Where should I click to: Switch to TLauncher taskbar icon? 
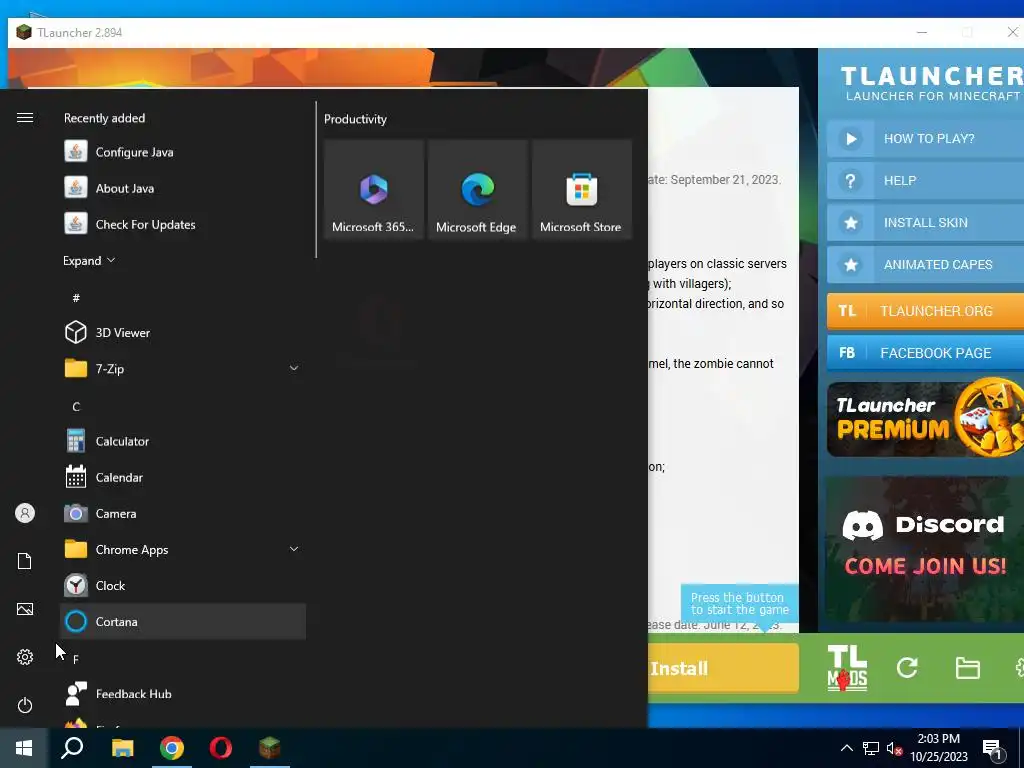point(270,748)
